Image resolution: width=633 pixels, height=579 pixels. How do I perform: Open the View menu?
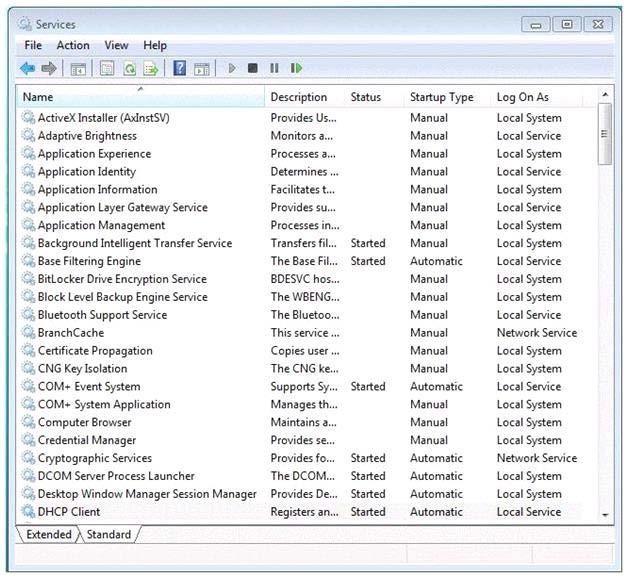pyautogui.click(x=116, y=45)
